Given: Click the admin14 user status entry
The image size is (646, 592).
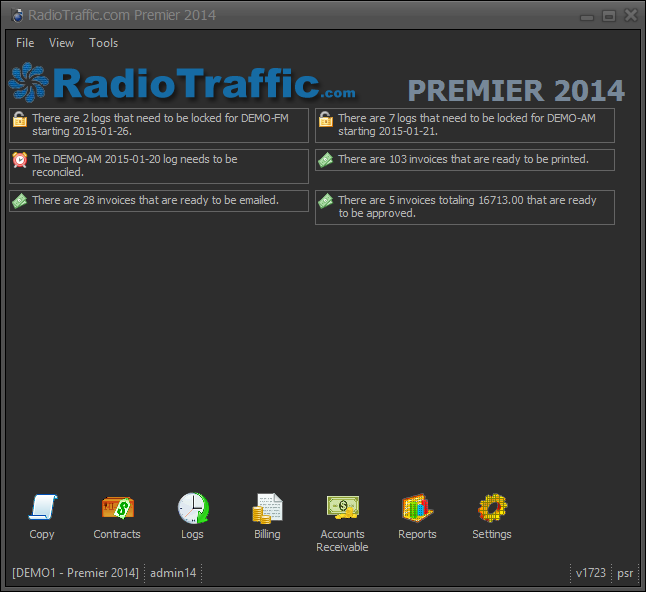Looking at the screenshot, I should click(x=173, y=573).
